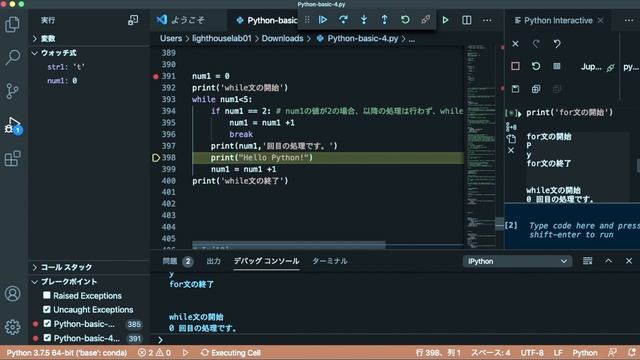Screen dimensions: 640x360
Task: Toggle Uncaught Exceptions breakpoint checkbox
Action: [47, 309]
